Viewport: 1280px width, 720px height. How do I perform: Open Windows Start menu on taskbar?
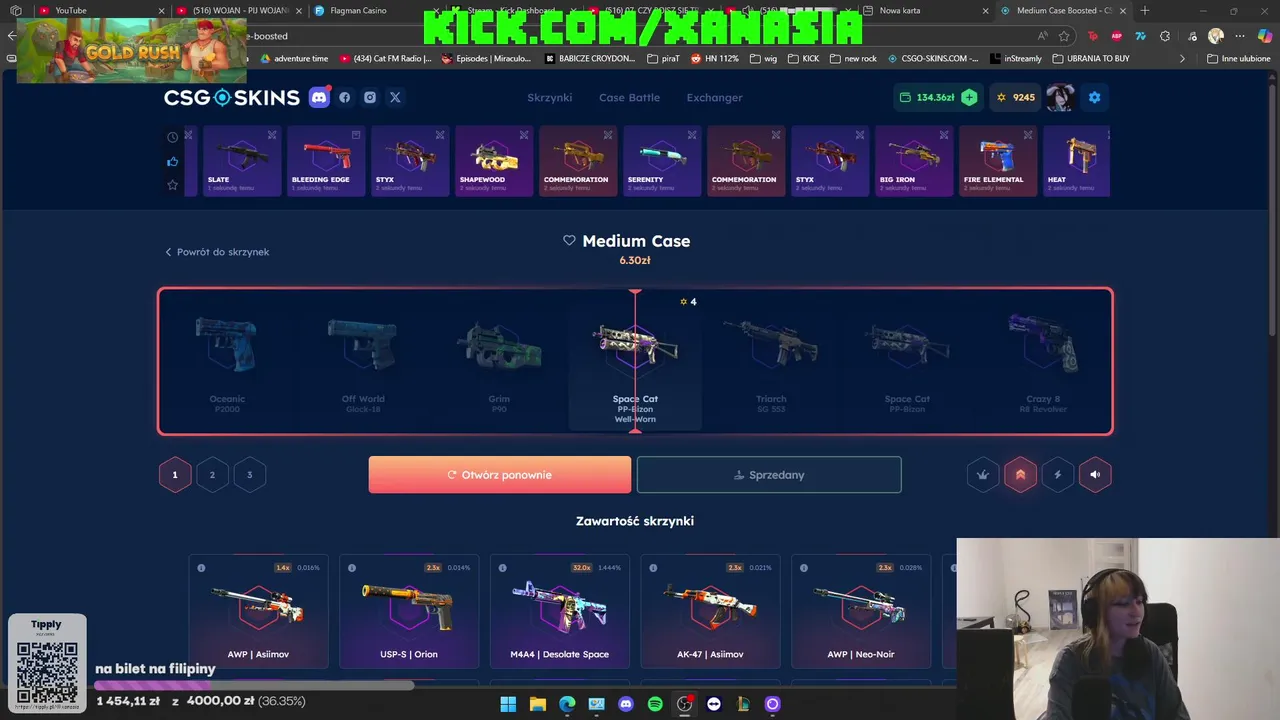(x=508, y=704)
